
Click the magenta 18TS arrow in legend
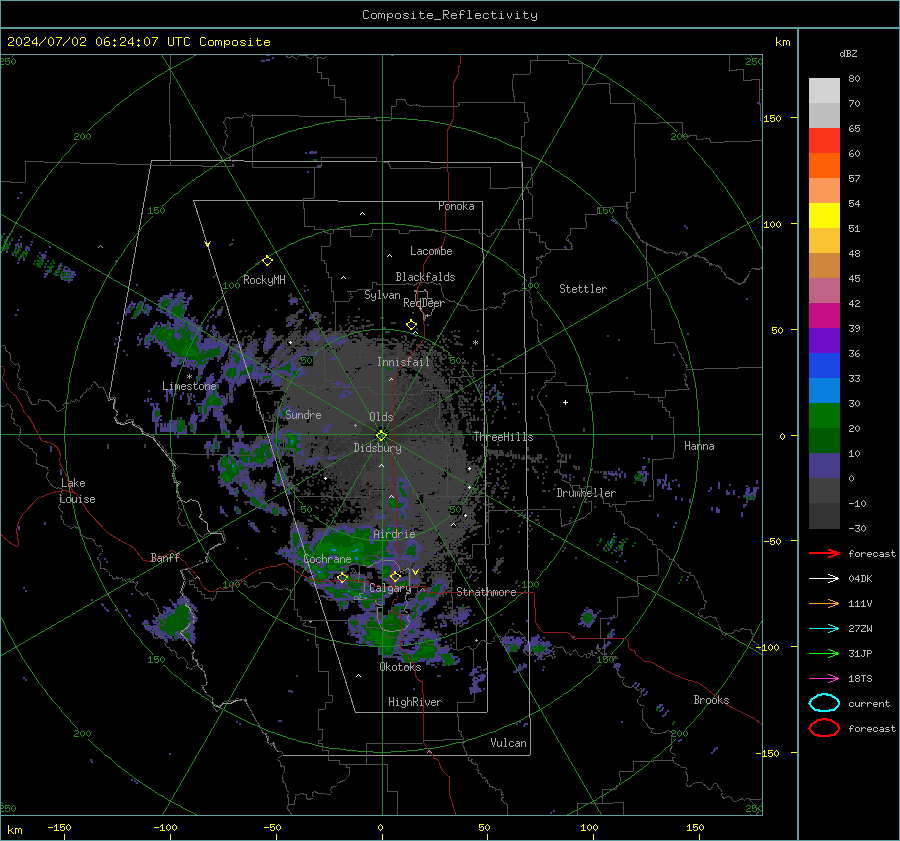click(824, 679)
